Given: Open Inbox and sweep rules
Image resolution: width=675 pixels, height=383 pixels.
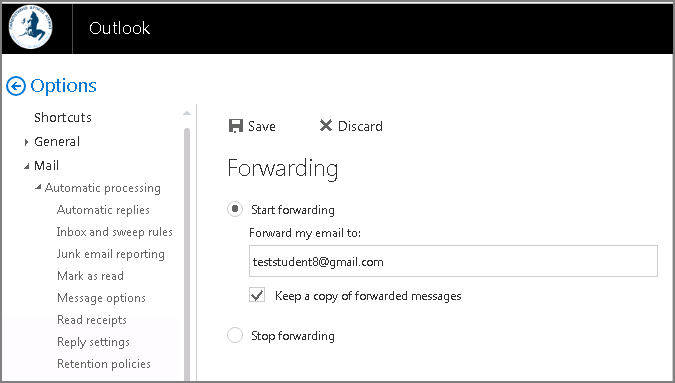Looking at the screenshot, I should [x=115, y=232].
